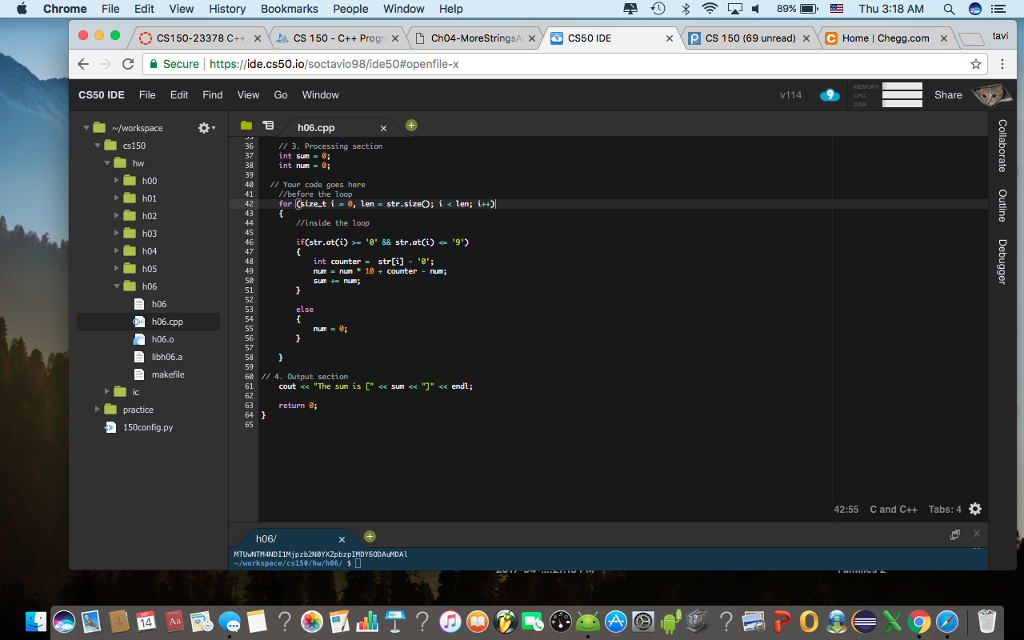
Task: Close the terminal panel with X
Action: click(x=977, y=534)
